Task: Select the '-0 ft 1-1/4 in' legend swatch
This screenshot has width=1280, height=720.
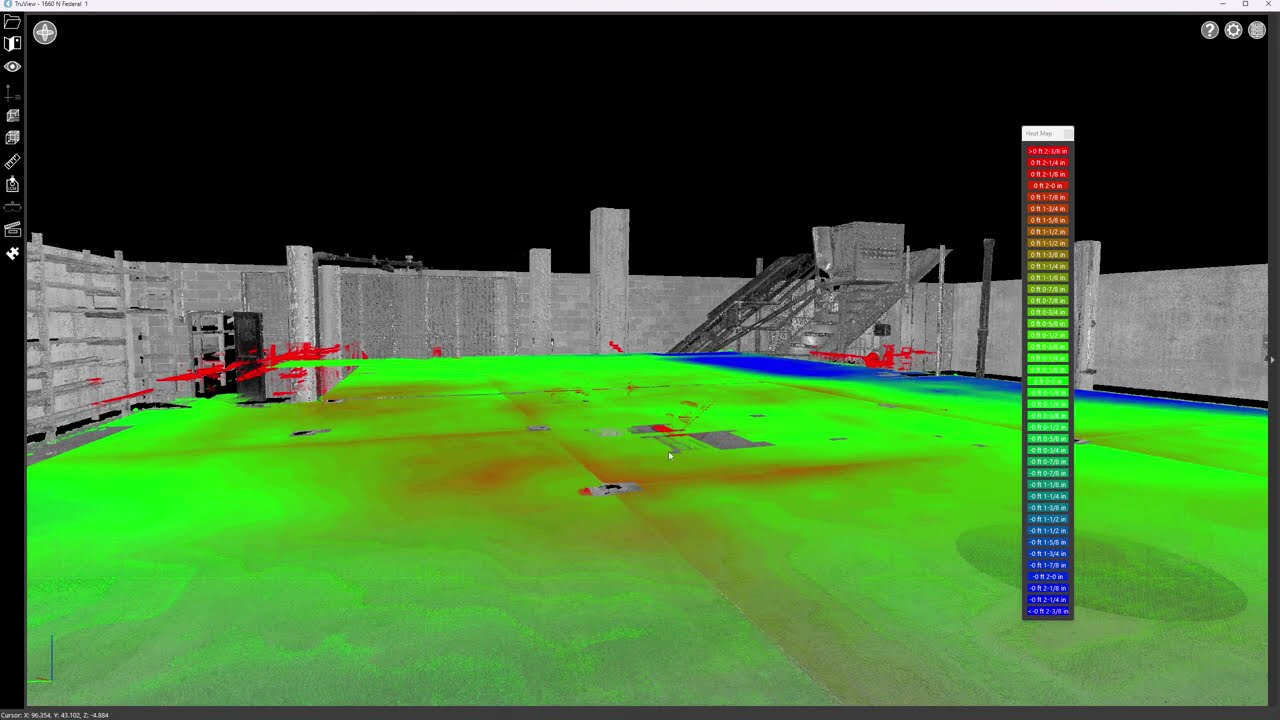Action: point(1048,496)
